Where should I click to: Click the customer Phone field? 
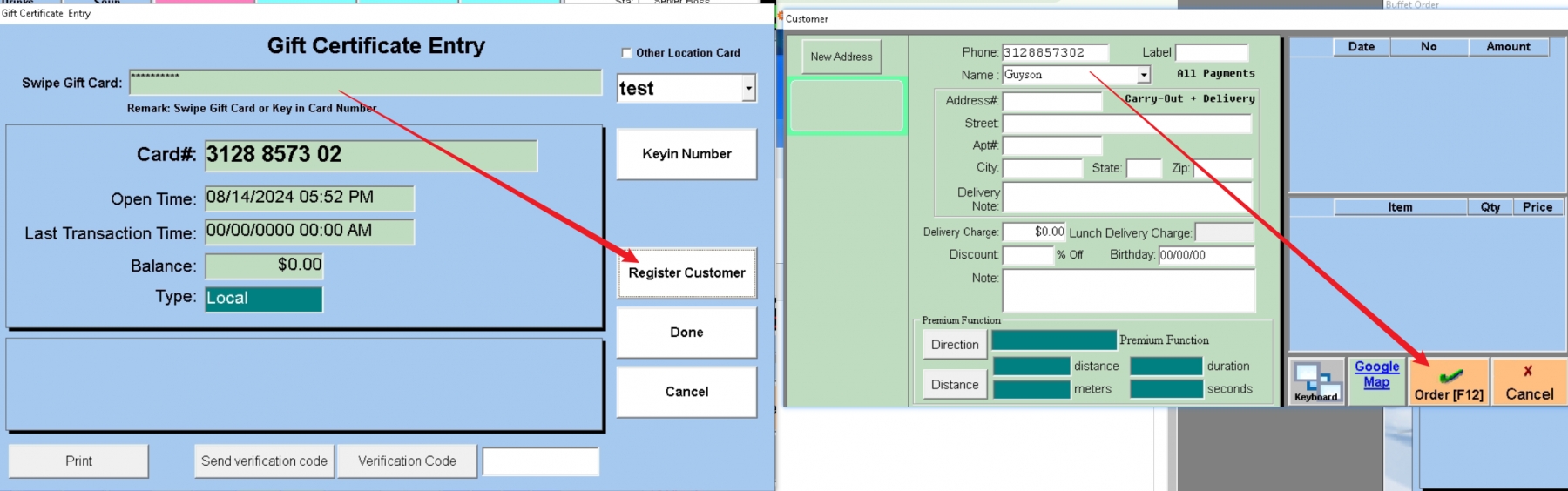point(1055,53)
